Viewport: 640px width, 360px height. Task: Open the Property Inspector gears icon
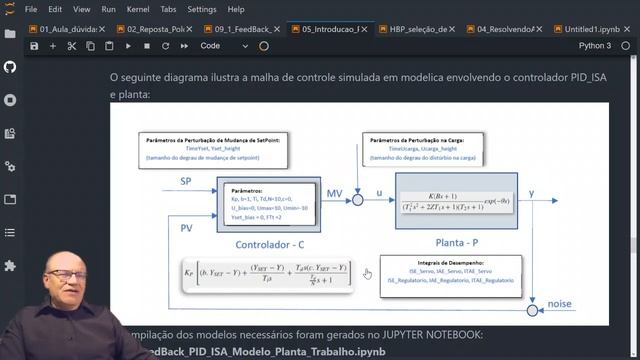10,167
